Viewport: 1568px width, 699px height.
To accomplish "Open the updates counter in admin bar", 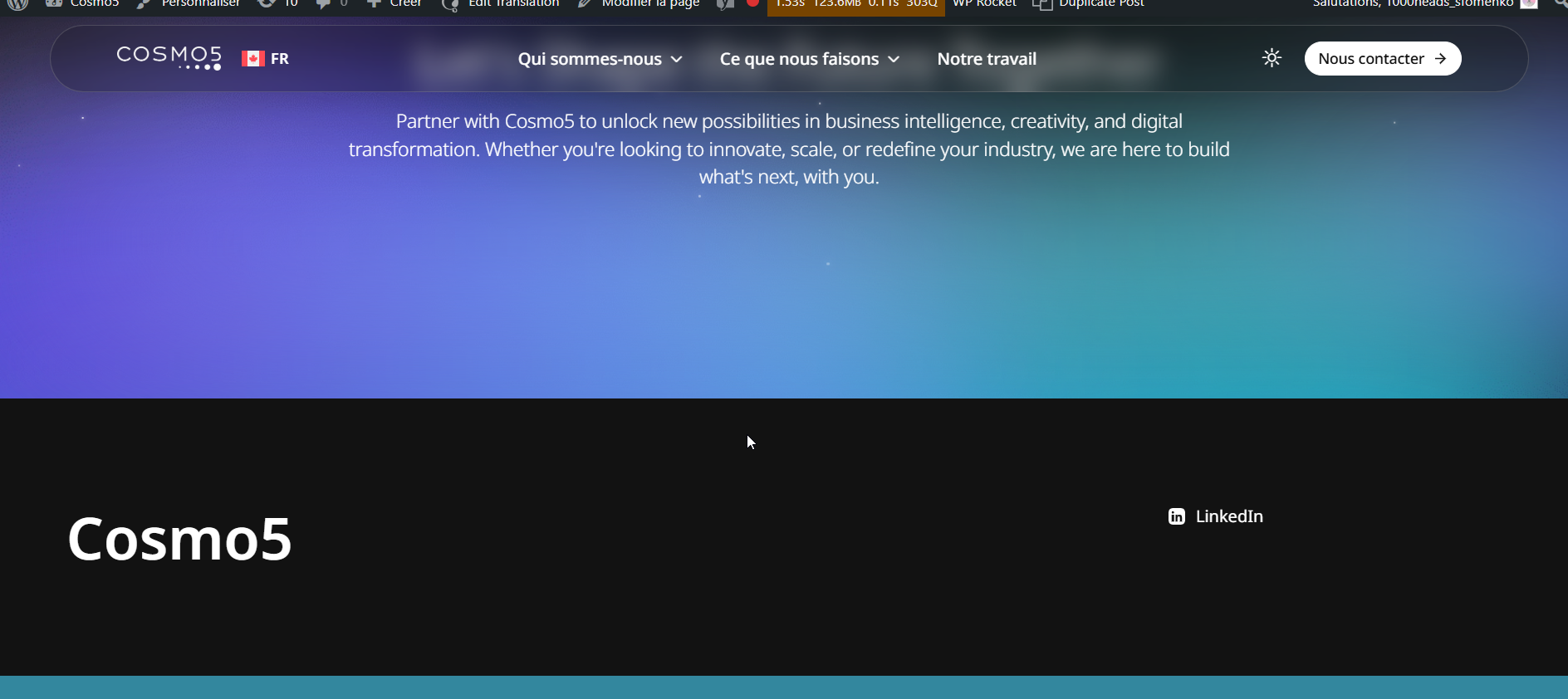I will (x=277, y=4).
